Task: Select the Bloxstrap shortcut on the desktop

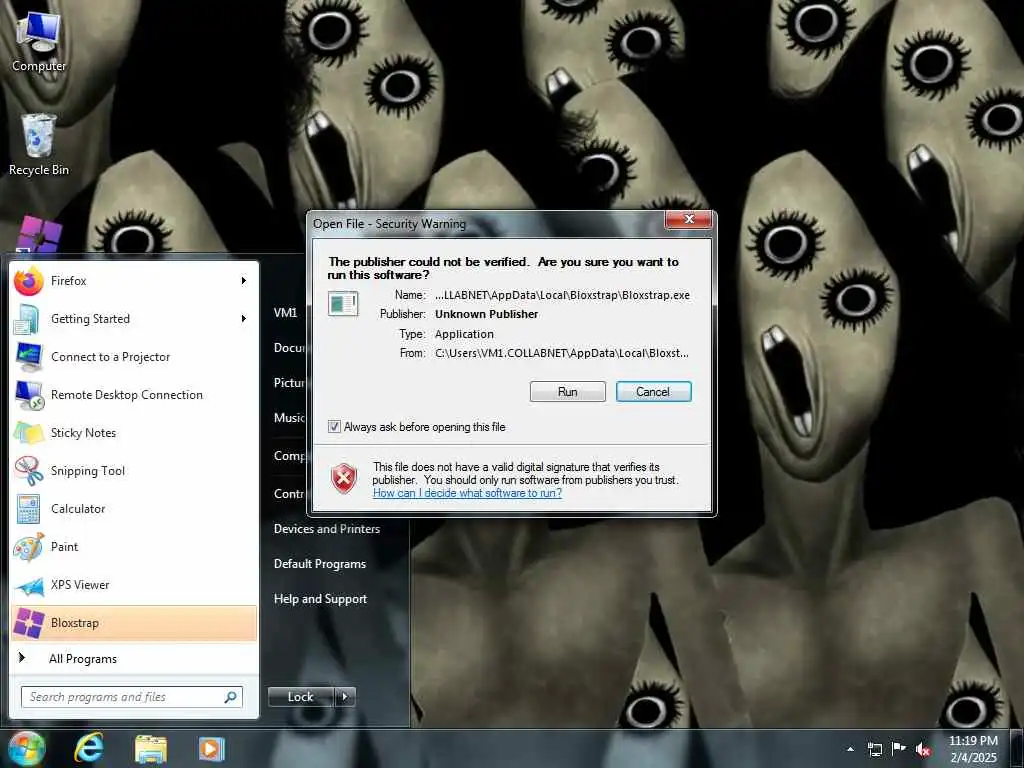Action: point(39,235)
